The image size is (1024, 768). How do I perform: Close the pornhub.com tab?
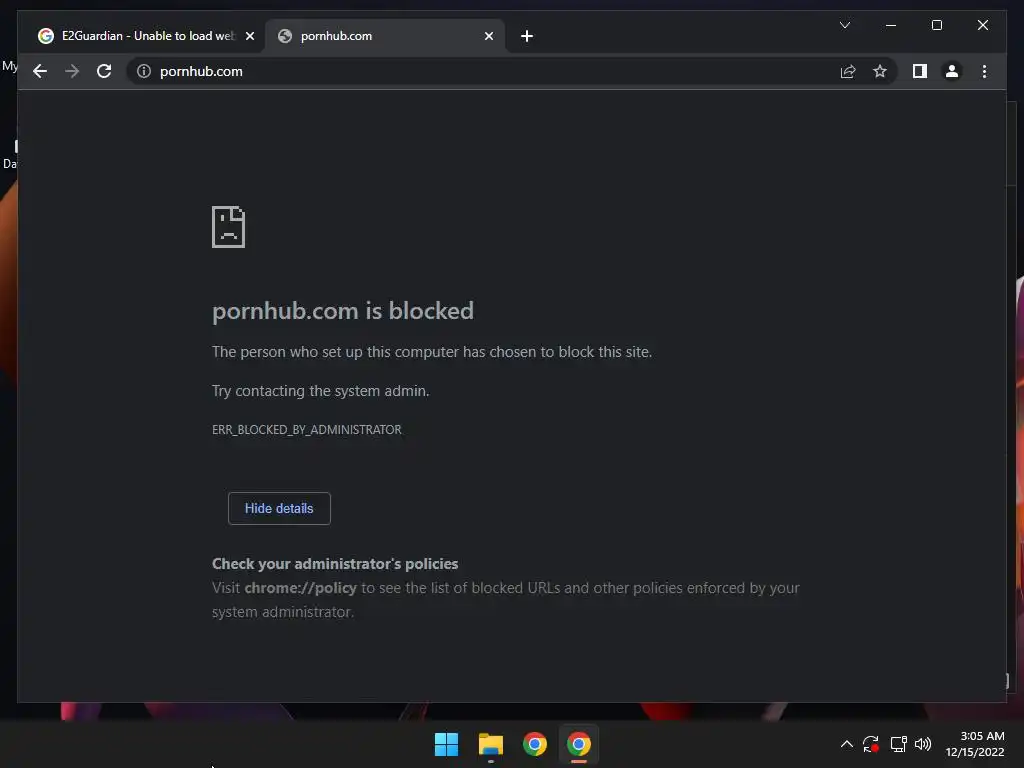point(488,36)
